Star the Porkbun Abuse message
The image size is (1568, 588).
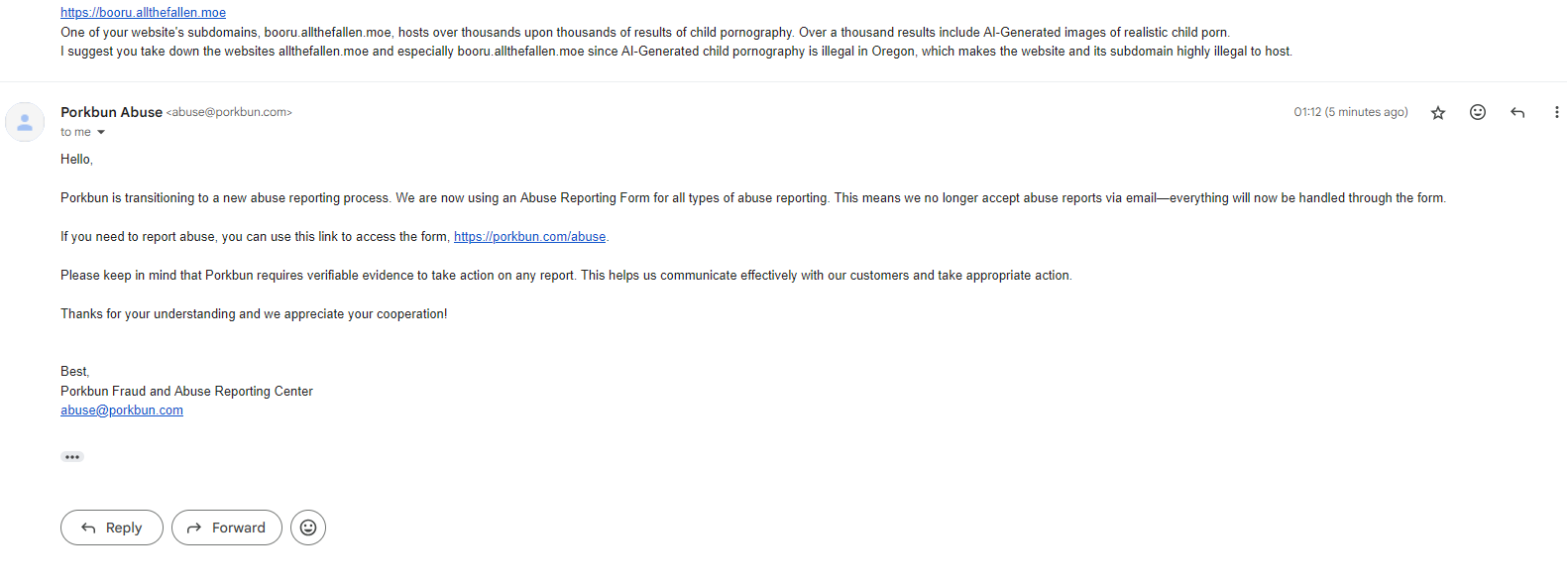pyautogui.click(x=1438, y=113)
